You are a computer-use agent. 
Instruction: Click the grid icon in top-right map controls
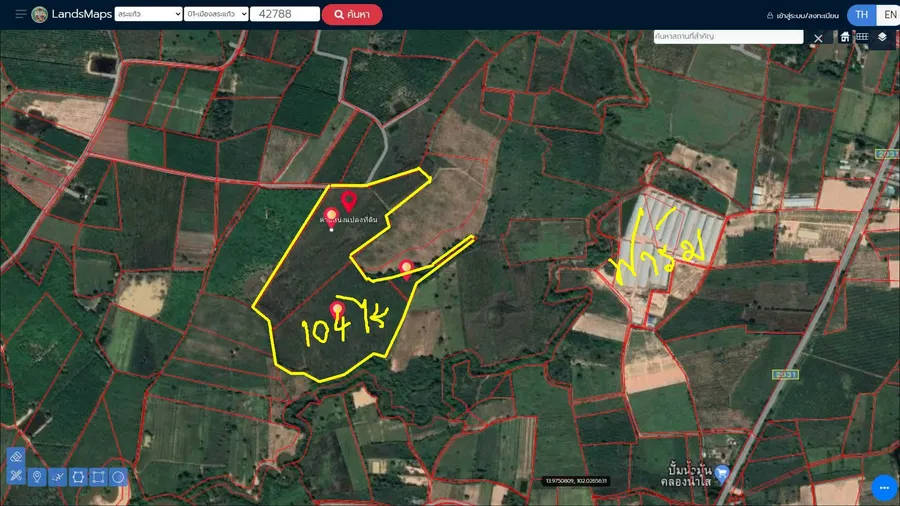(861, 37)
